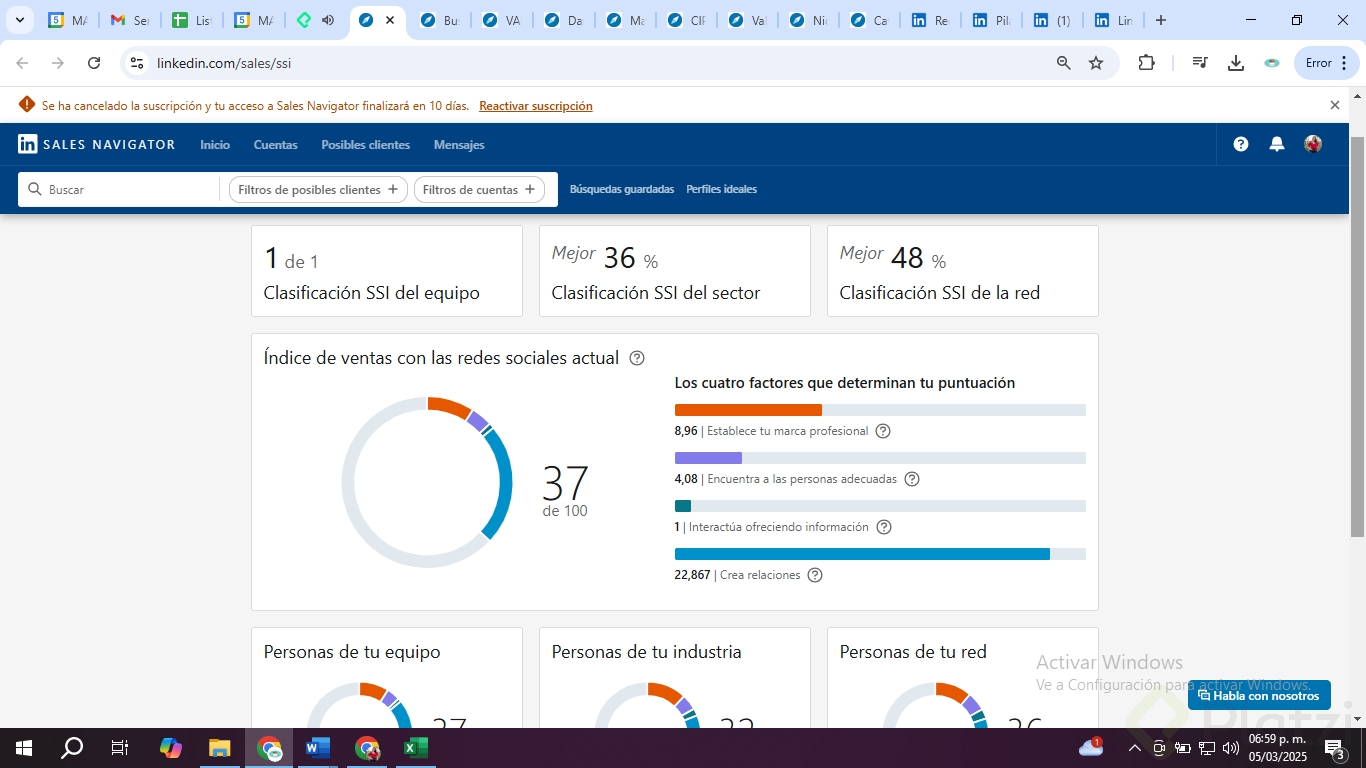Open 'Perfiles ideales' link
Screen dimensions: 1366x768
[721, 189]
